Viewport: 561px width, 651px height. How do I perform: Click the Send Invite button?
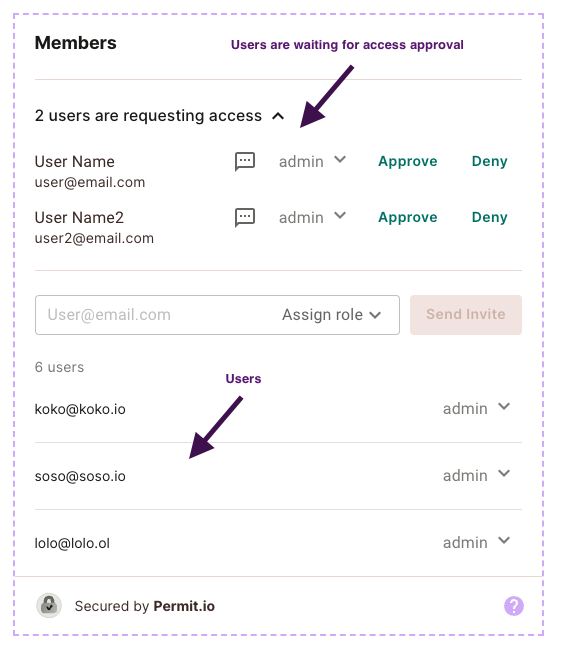[465, 315]
